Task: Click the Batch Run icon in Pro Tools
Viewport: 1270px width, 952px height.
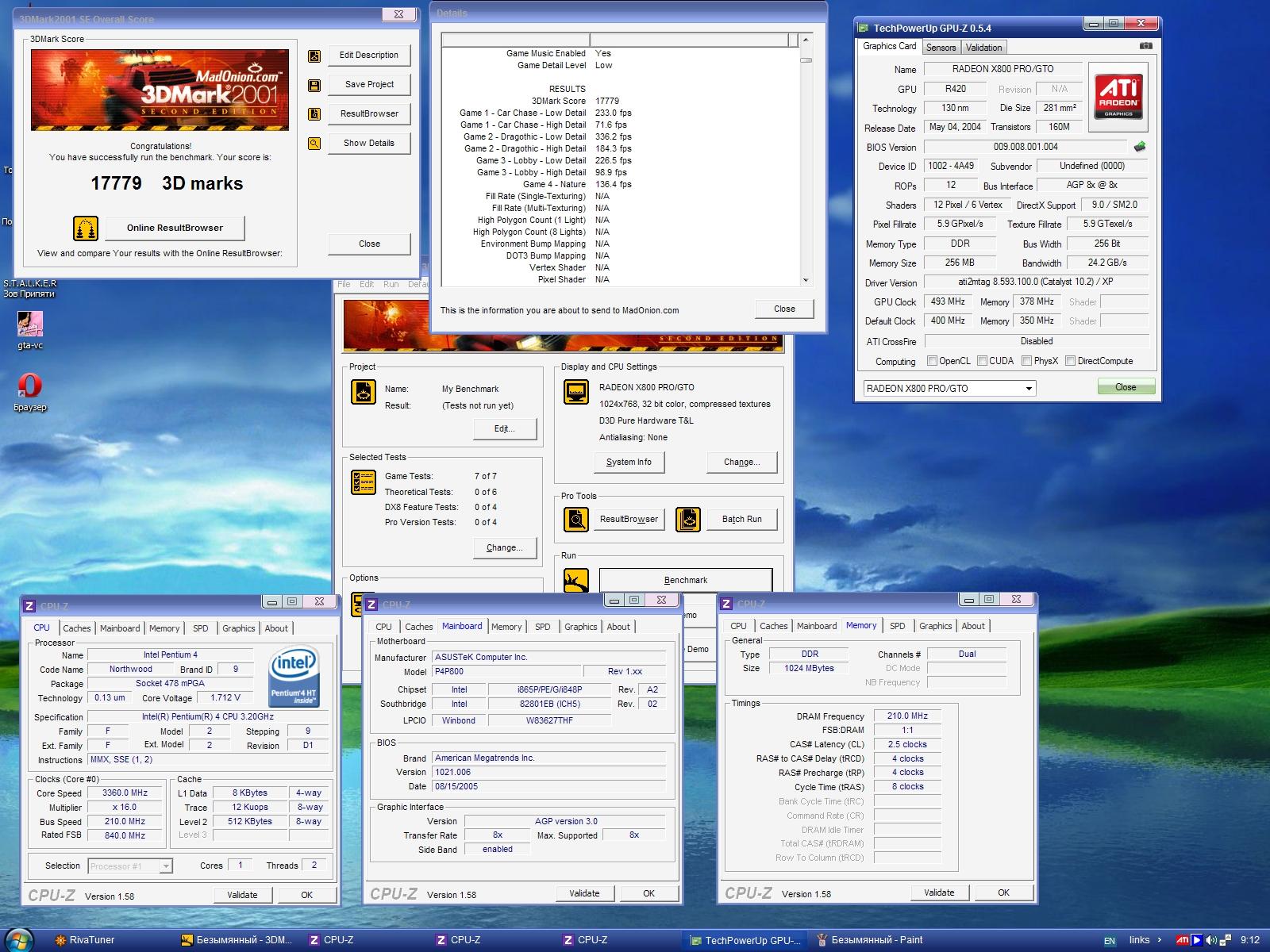Action: coord(688,519)
